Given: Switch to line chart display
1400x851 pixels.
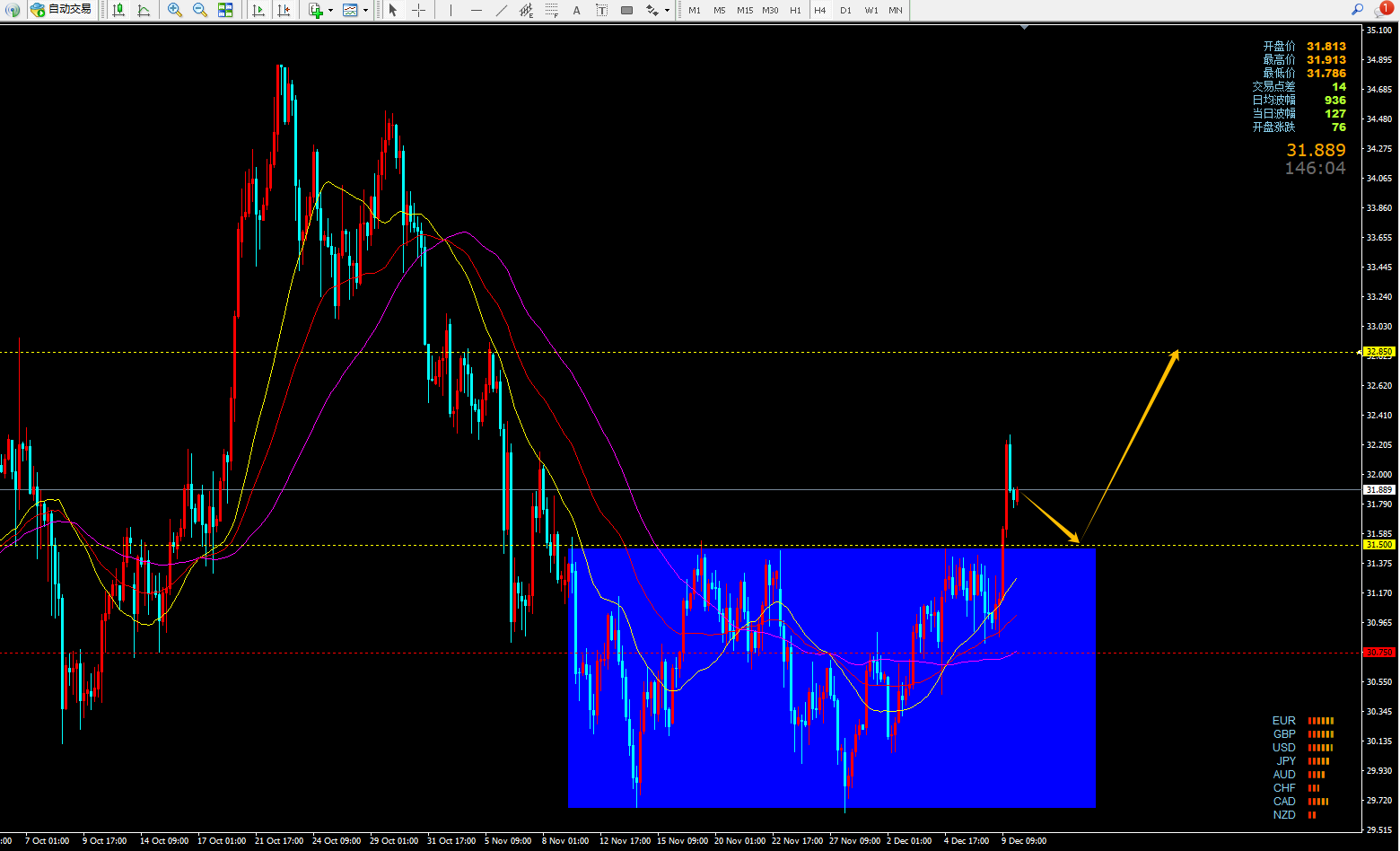Looking at the screenshot, I should click(144, 10).
